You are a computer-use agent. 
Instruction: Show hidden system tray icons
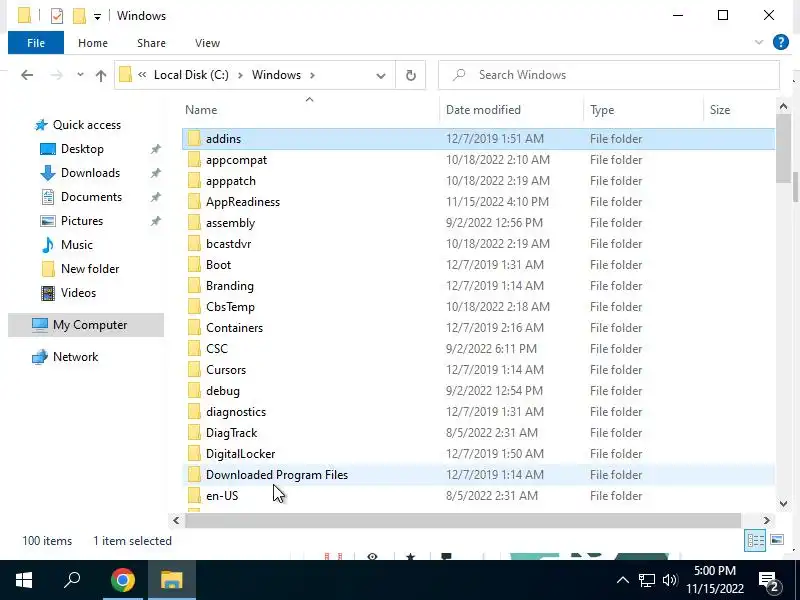pyautogui.click(x=622, y=580)
